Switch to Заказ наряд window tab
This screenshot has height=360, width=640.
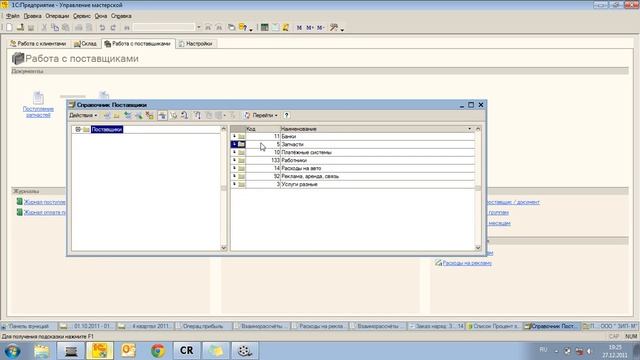437,326
